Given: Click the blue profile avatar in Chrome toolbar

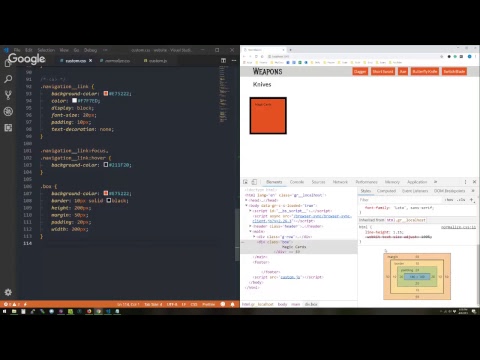Looking at the screenshot, I should (470, 56).
